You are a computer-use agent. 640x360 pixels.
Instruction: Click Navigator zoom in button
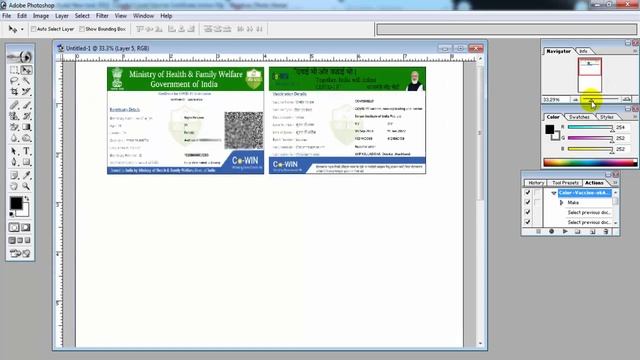click(x=627, y=99)
